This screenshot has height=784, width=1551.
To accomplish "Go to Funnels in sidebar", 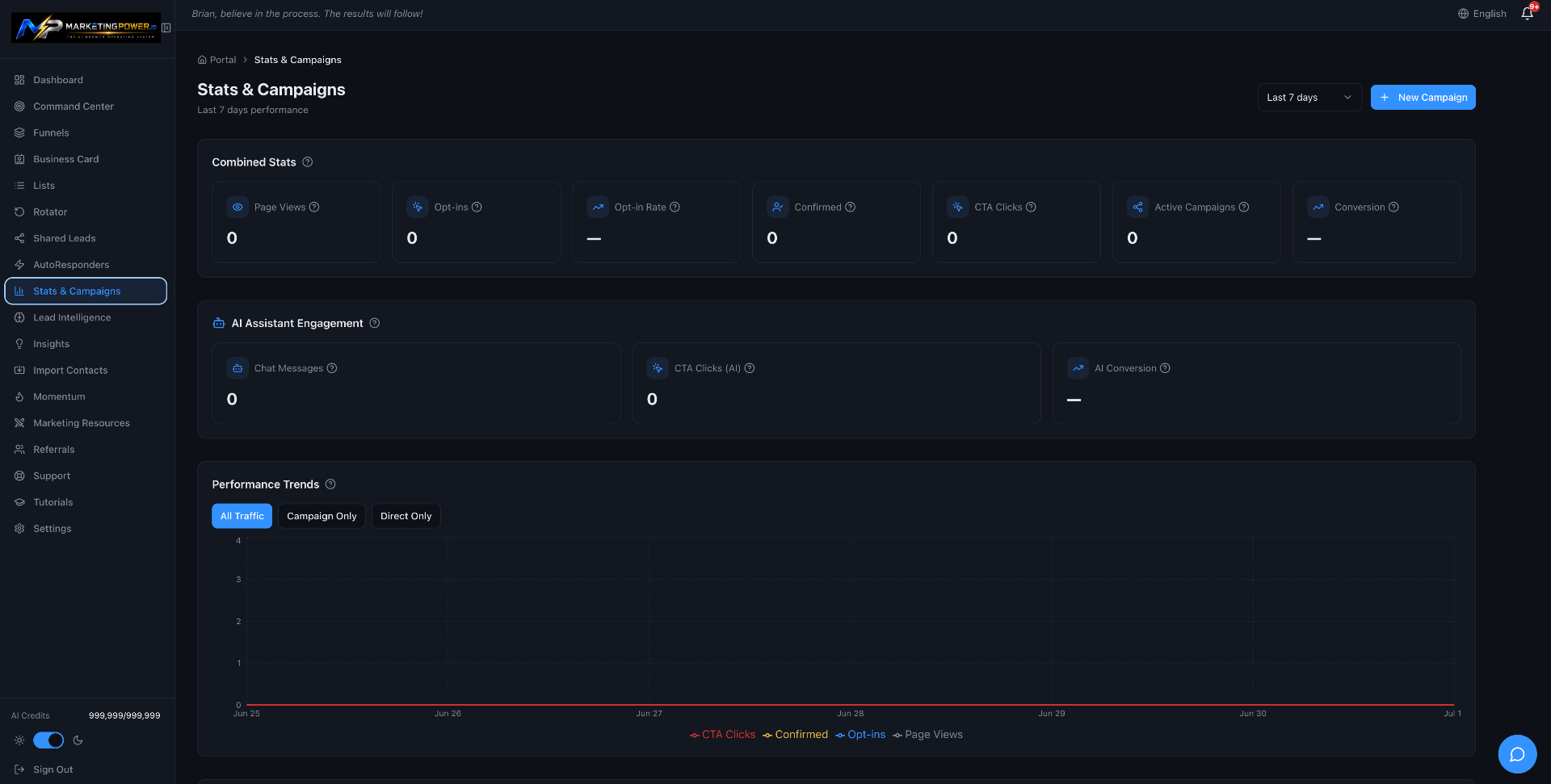I will pyautogui.click(x=86, y=133).
